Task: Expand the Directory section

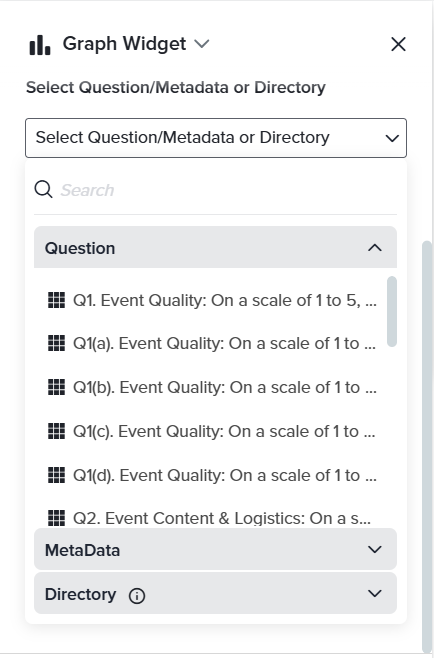Action: click(x=215, y=594)
